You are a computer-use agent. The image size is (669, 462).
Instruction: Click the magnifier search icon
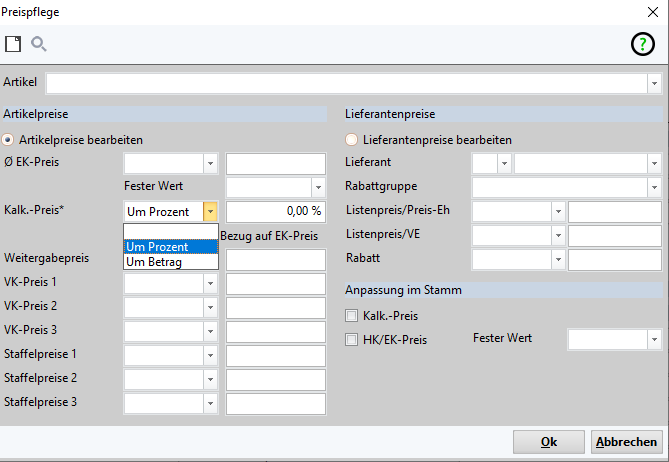pos(39,44)
